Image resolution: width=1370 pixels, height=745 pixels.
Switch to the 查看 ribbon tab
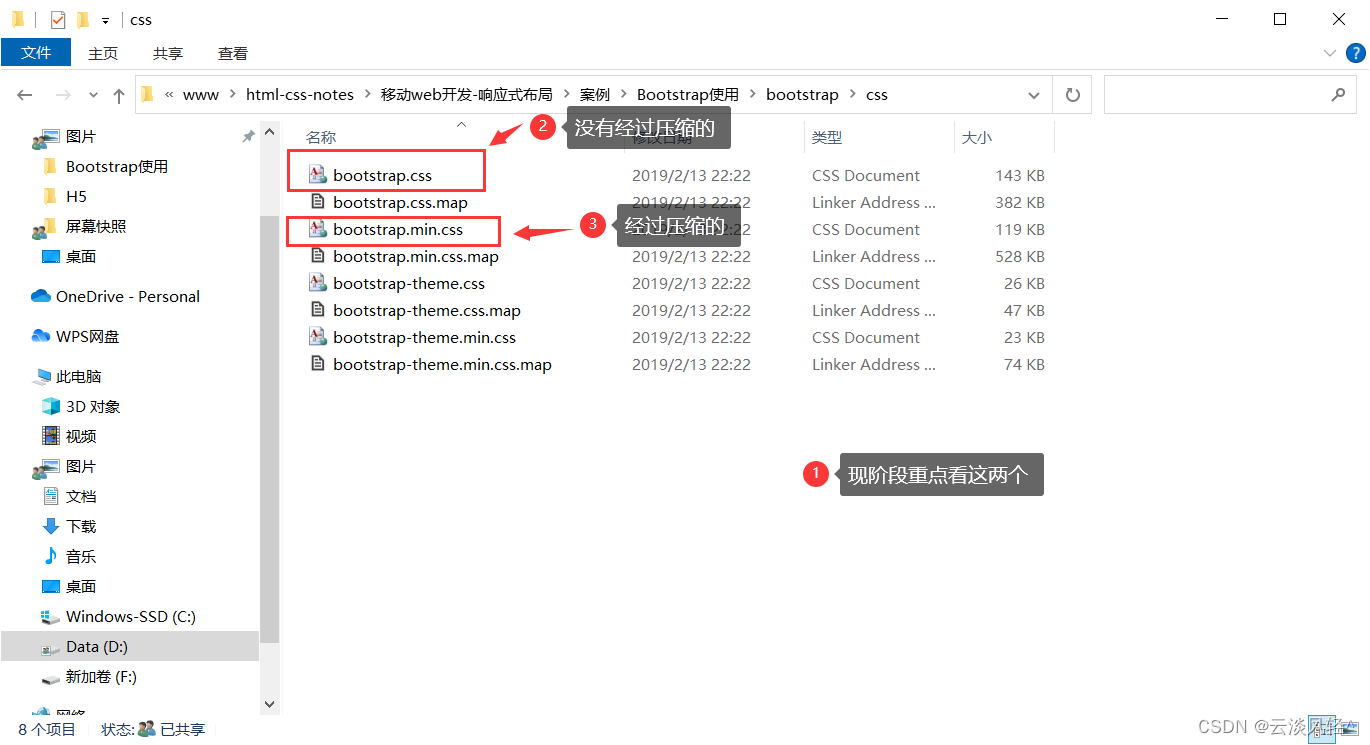click(233, 54)
